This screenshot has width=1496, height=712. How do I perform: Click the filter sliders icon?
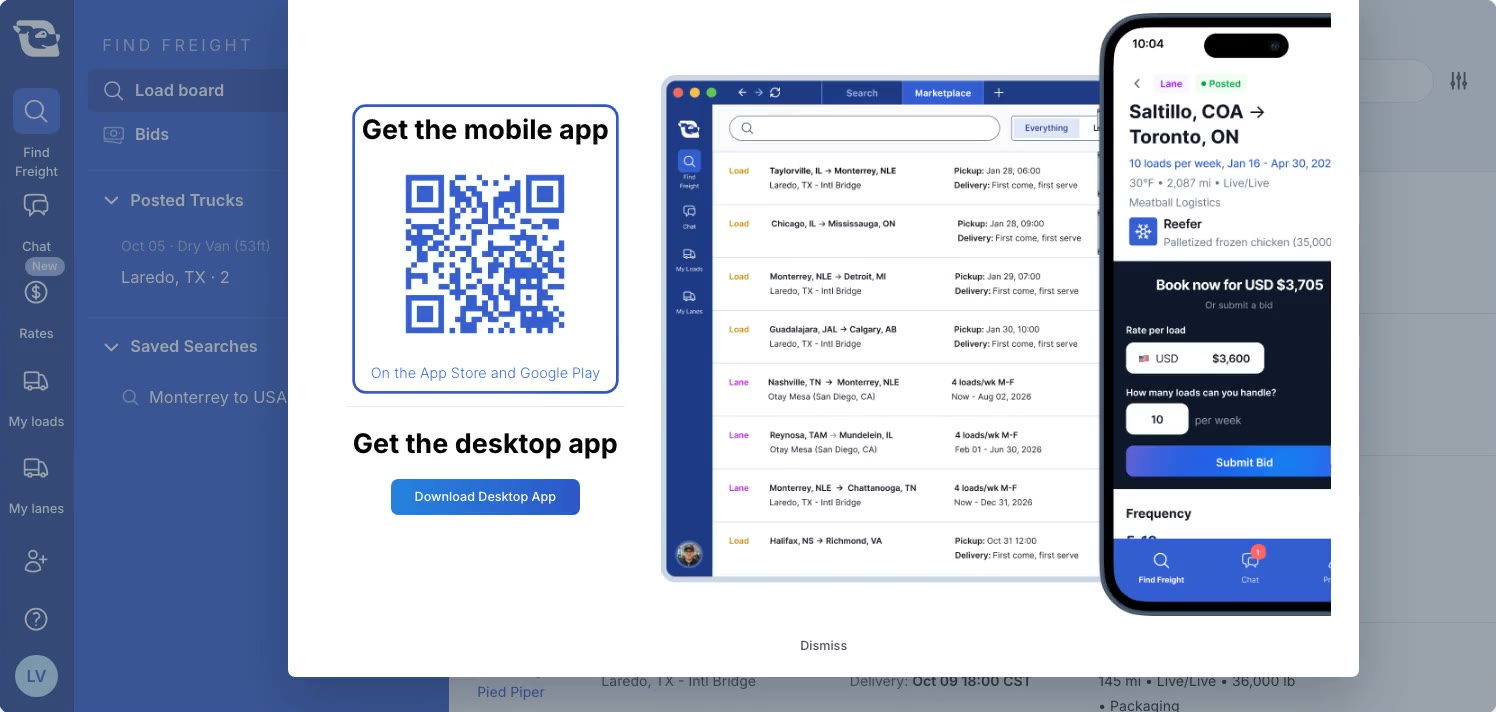[1458, 81]
